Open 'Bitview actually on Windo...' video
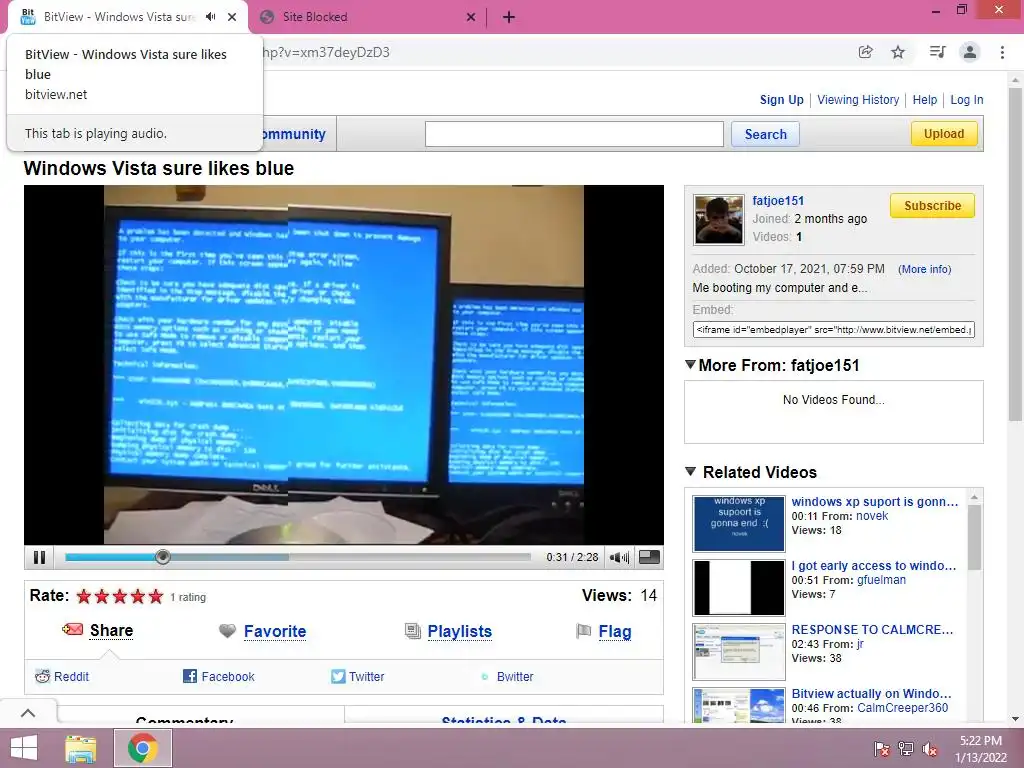This screenshot has height=768, width=1024. (871, 694)
